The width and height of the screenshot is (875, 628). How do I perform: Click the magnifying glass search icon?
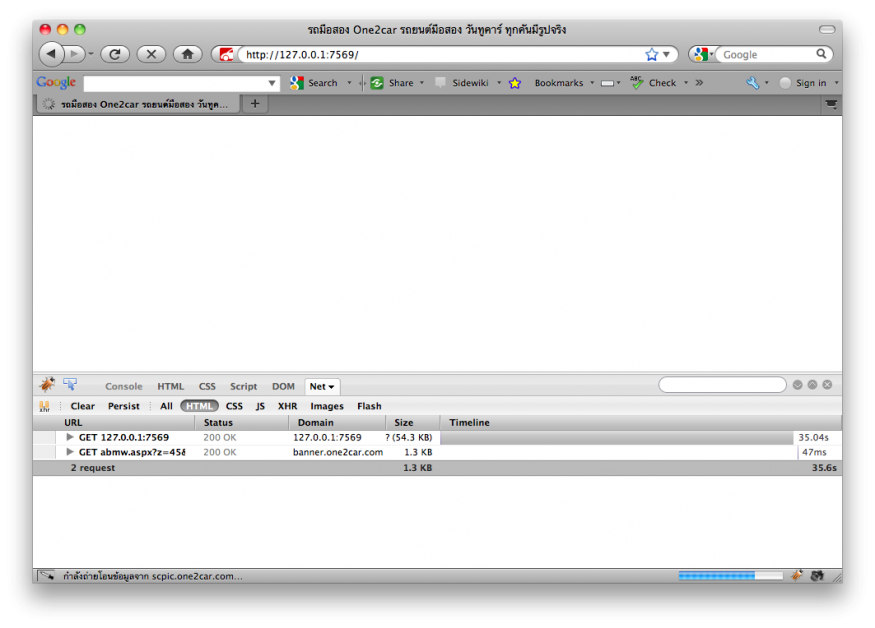pyautogui.click(x=821, y=54)
